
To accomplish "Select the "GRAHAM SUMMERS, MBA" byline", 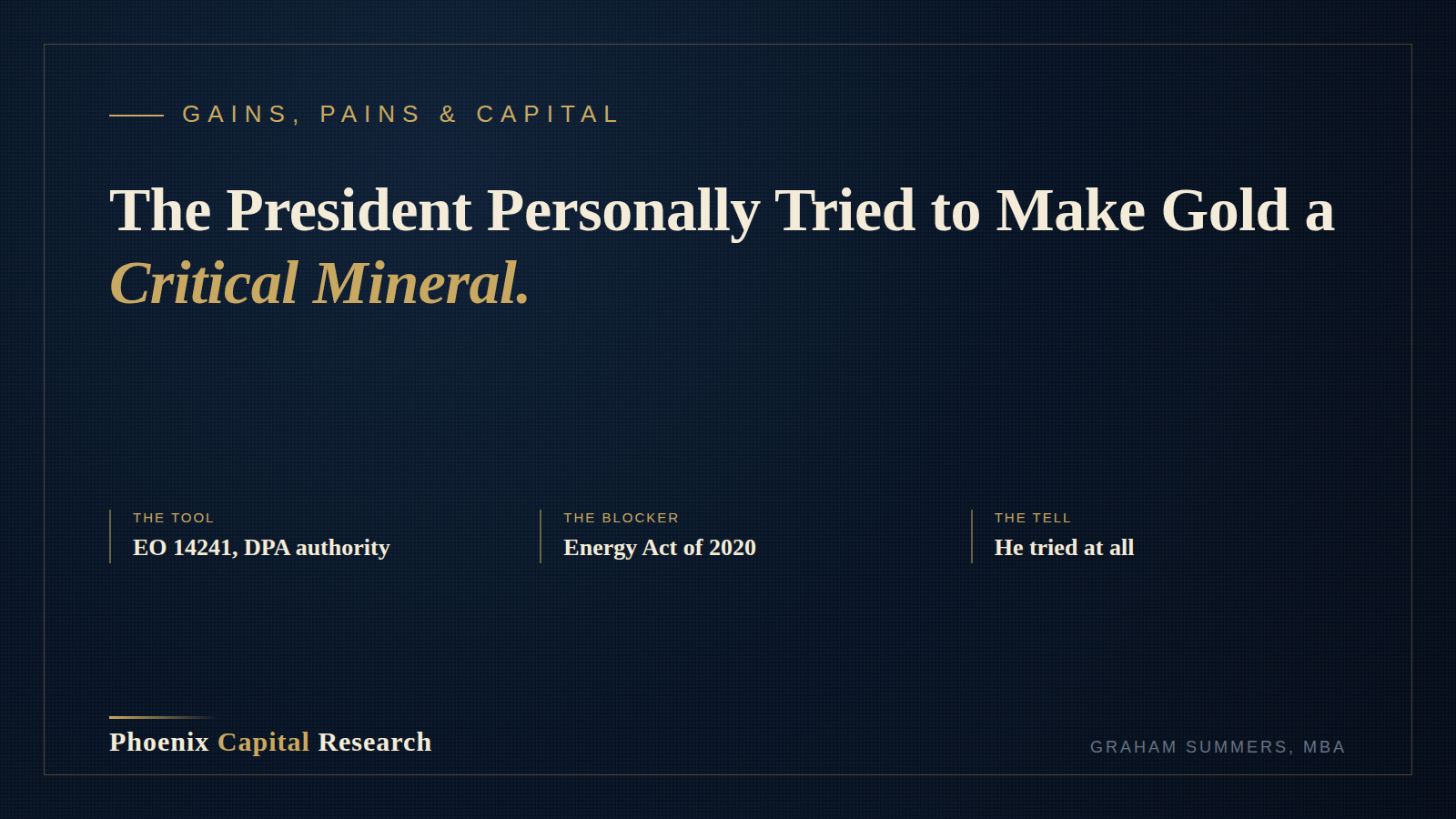I will coord(1218,747).
